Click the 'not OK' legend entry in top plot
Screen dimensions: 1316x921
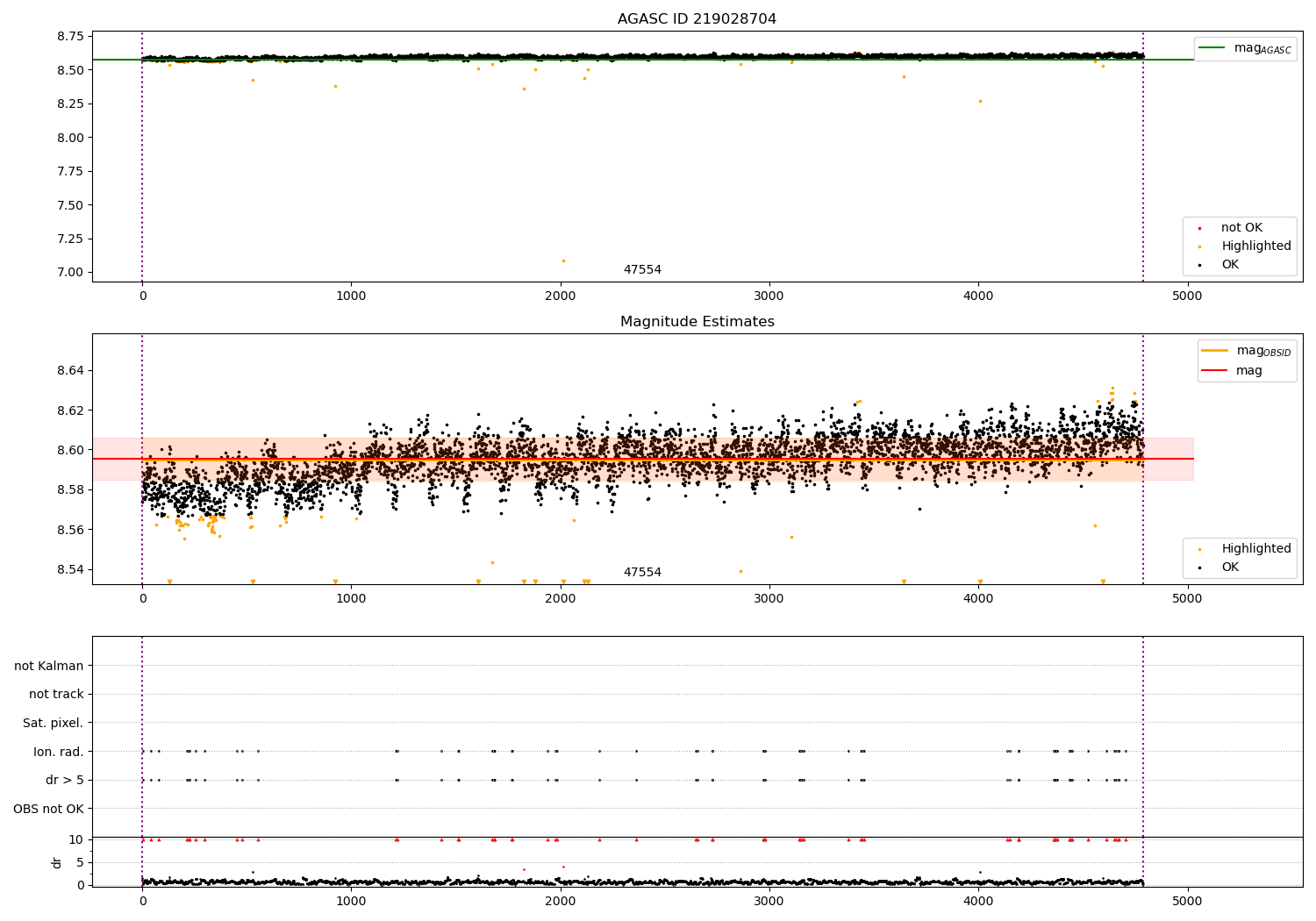click(x=1241, y=228)
